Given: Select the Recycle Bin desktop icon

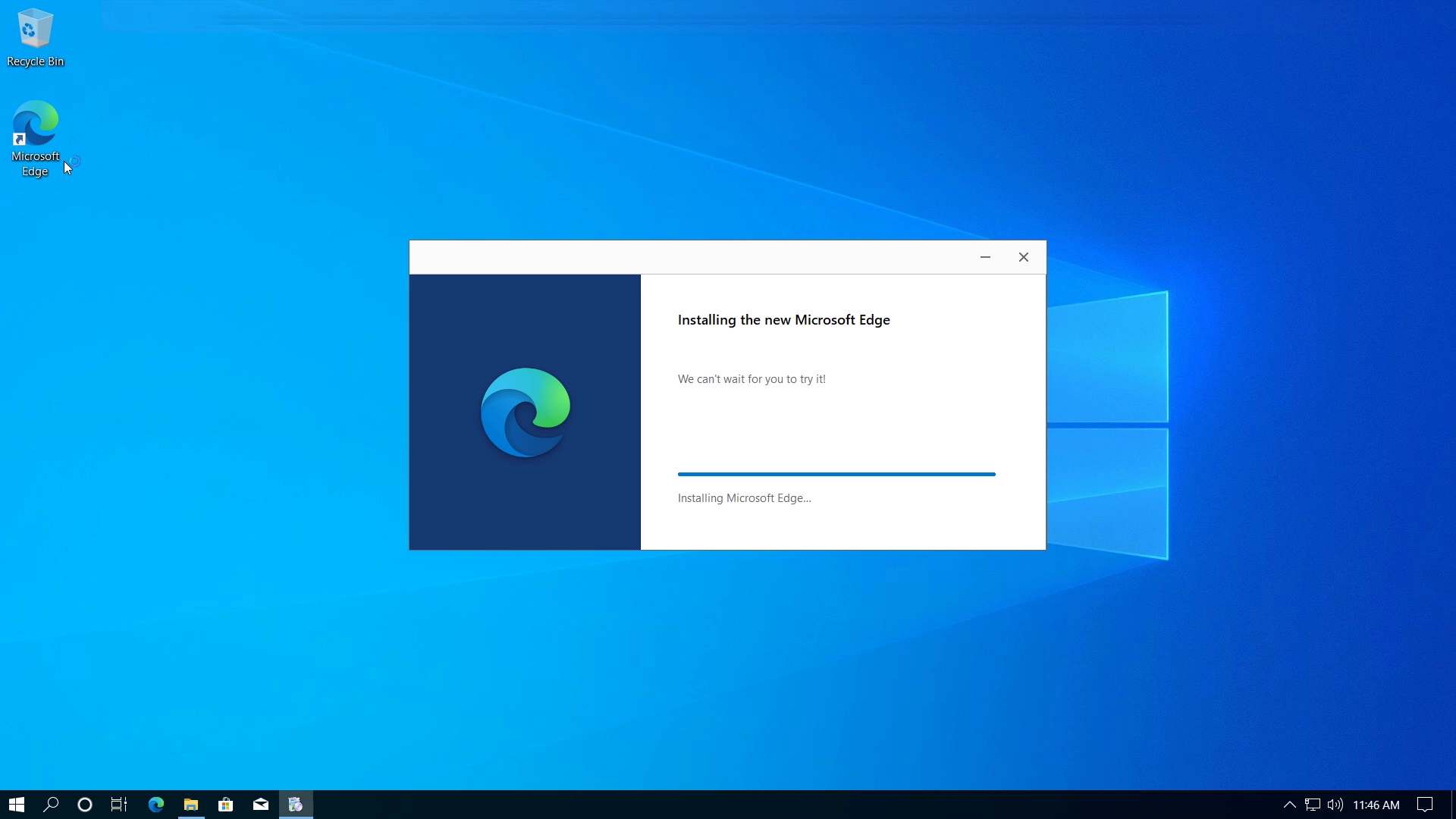Looking at the screenshot, I should (x=35, y=38).
